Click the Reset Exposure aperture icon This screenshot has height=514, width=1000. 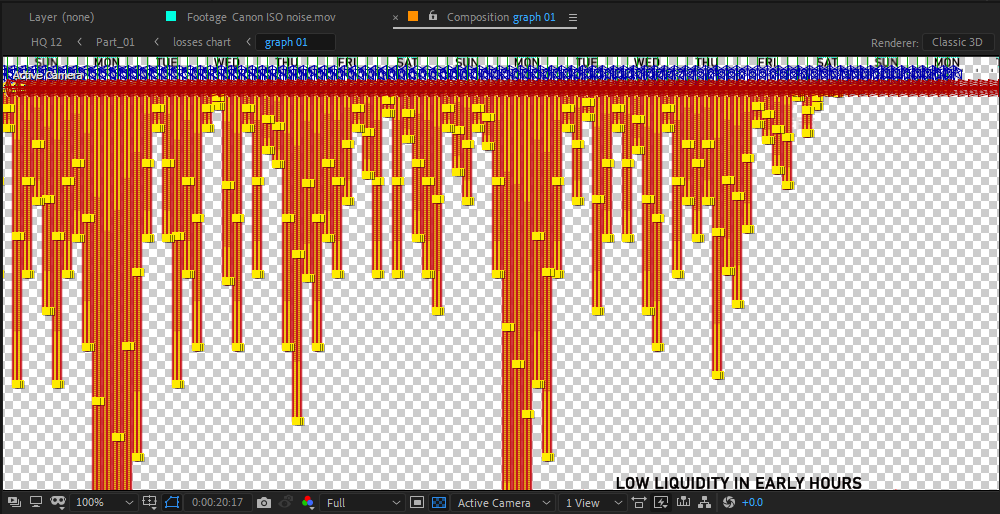pyautogui.click(x=729, y=503)
